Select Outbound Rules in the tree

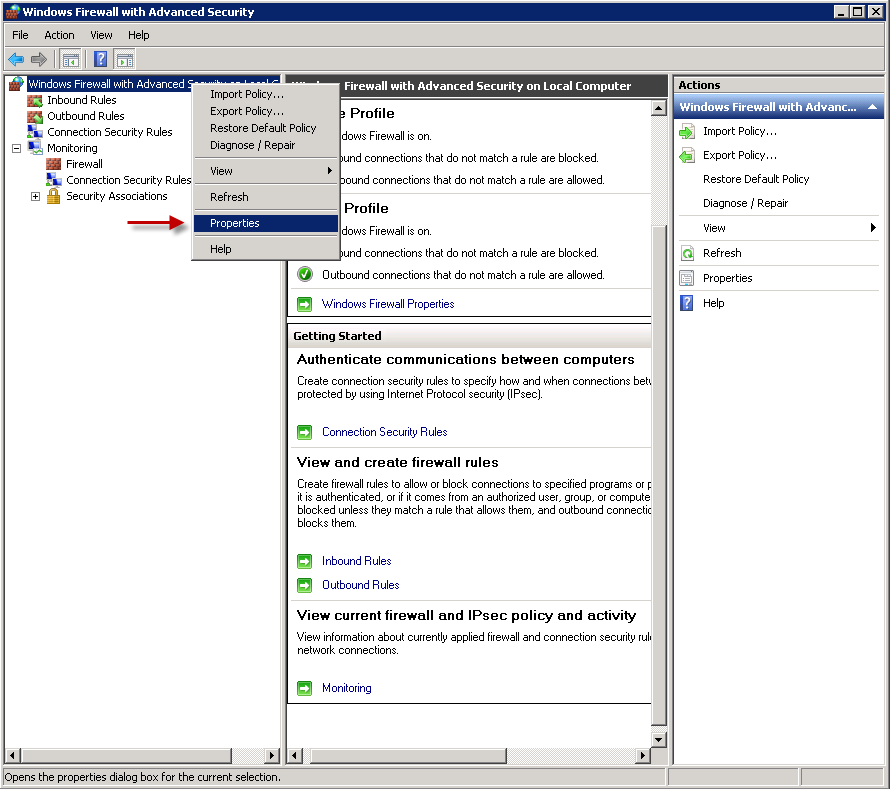tap(86, 116)
